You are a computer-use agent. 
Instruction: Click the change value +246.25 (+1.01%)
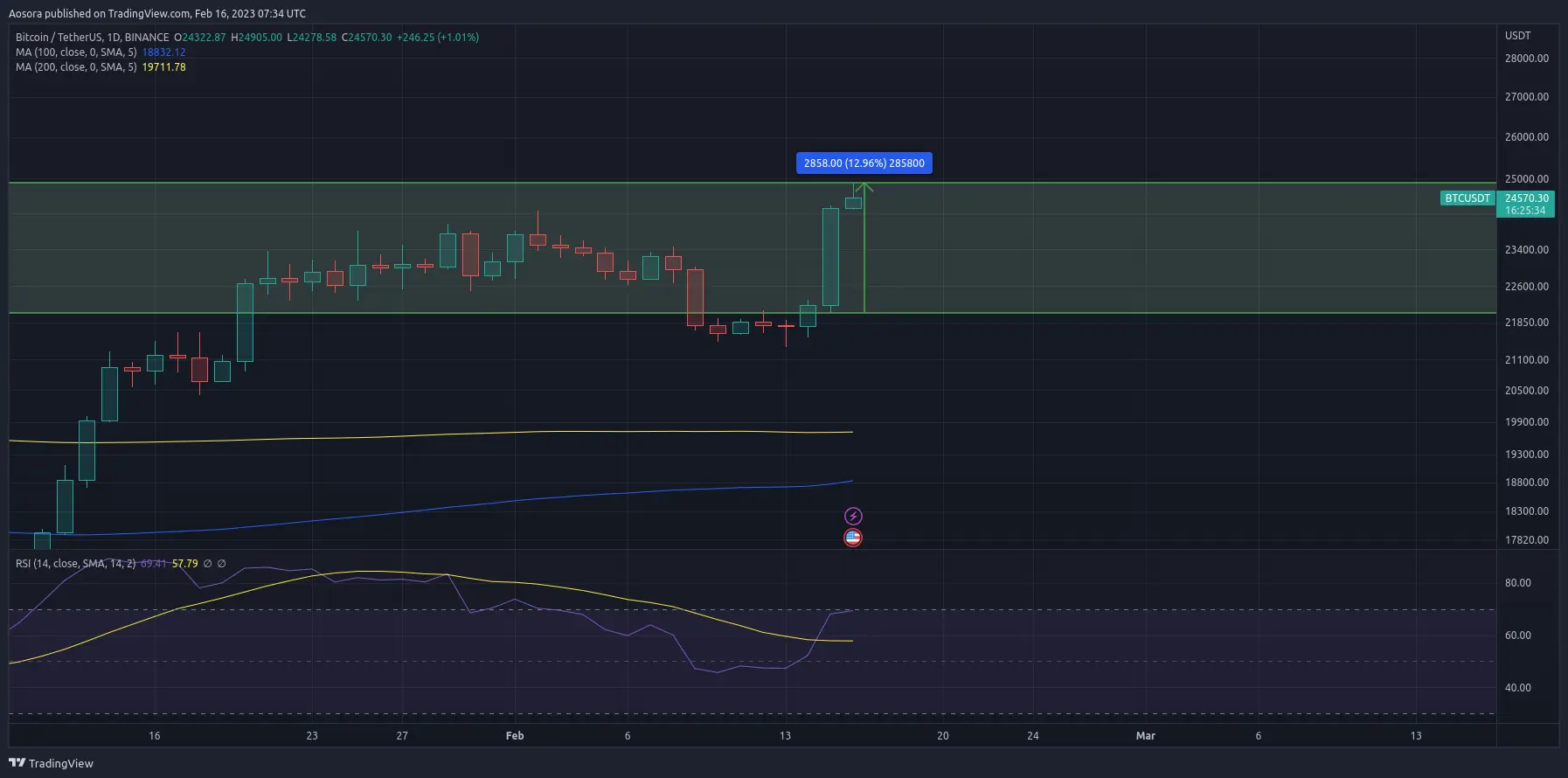(x=438, y=38)
